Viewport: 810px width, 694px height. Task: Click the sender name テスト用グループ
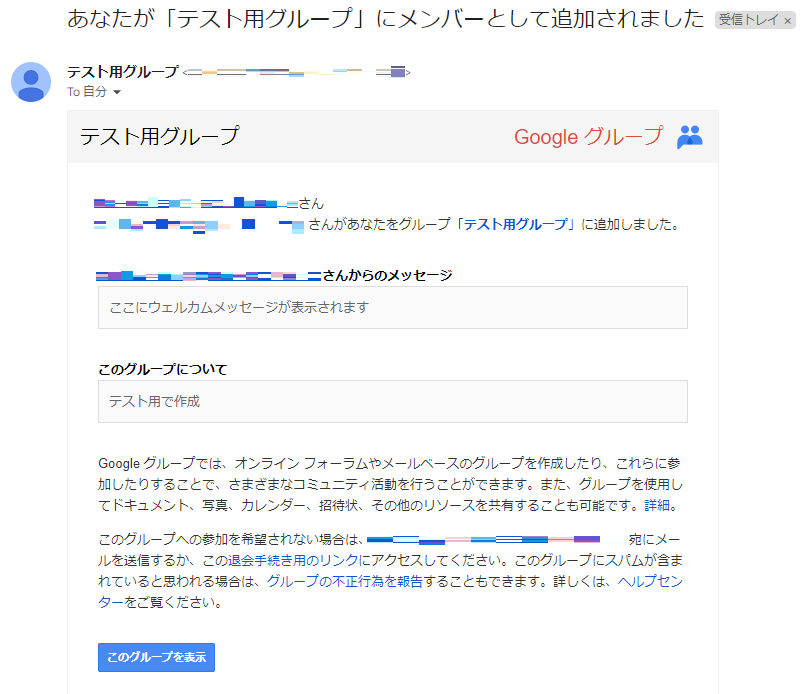[x=122, y=72]
